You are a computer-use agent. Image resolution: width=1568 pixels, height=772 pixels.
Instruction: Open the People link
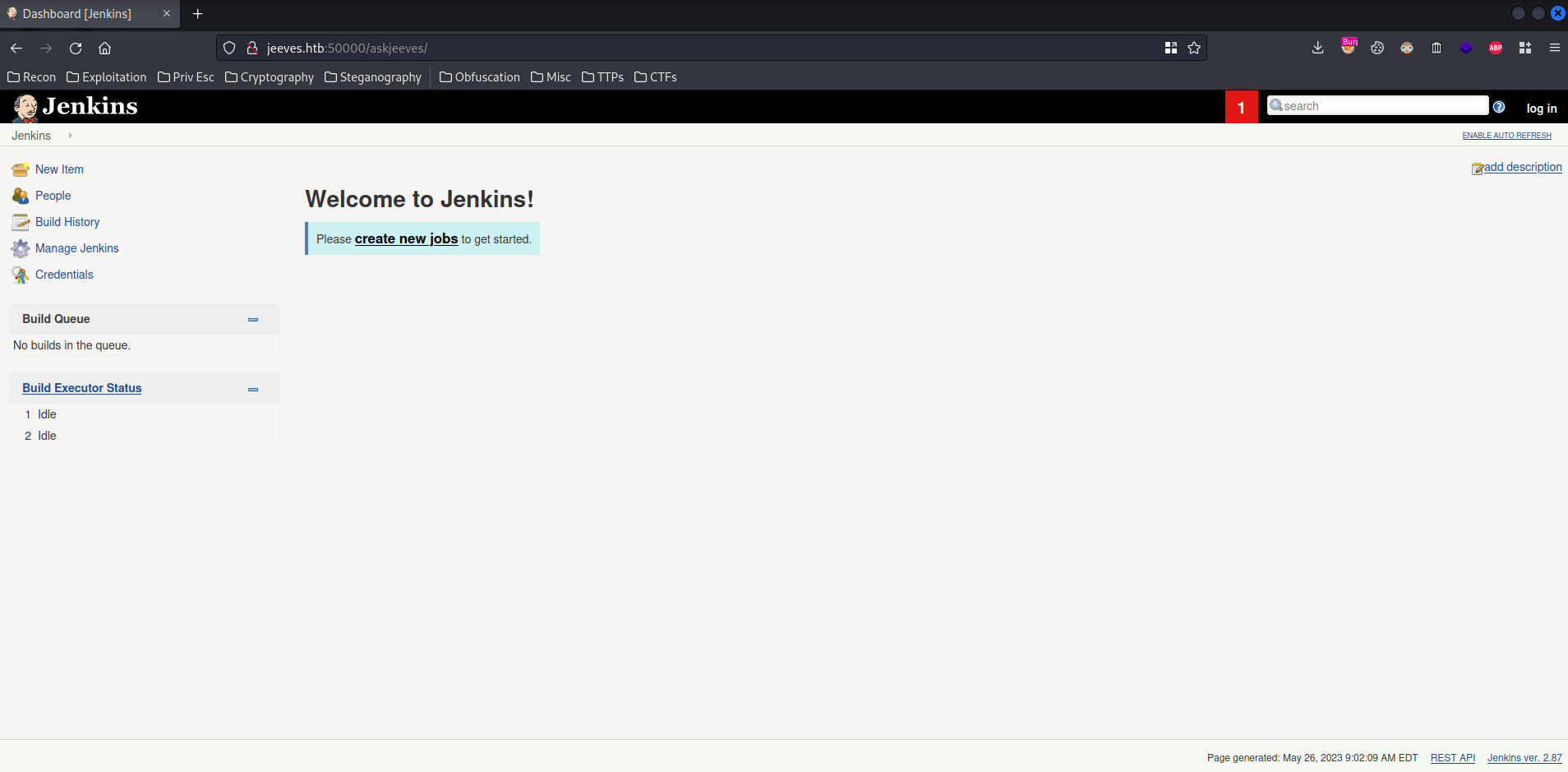(x=53, y=196)
